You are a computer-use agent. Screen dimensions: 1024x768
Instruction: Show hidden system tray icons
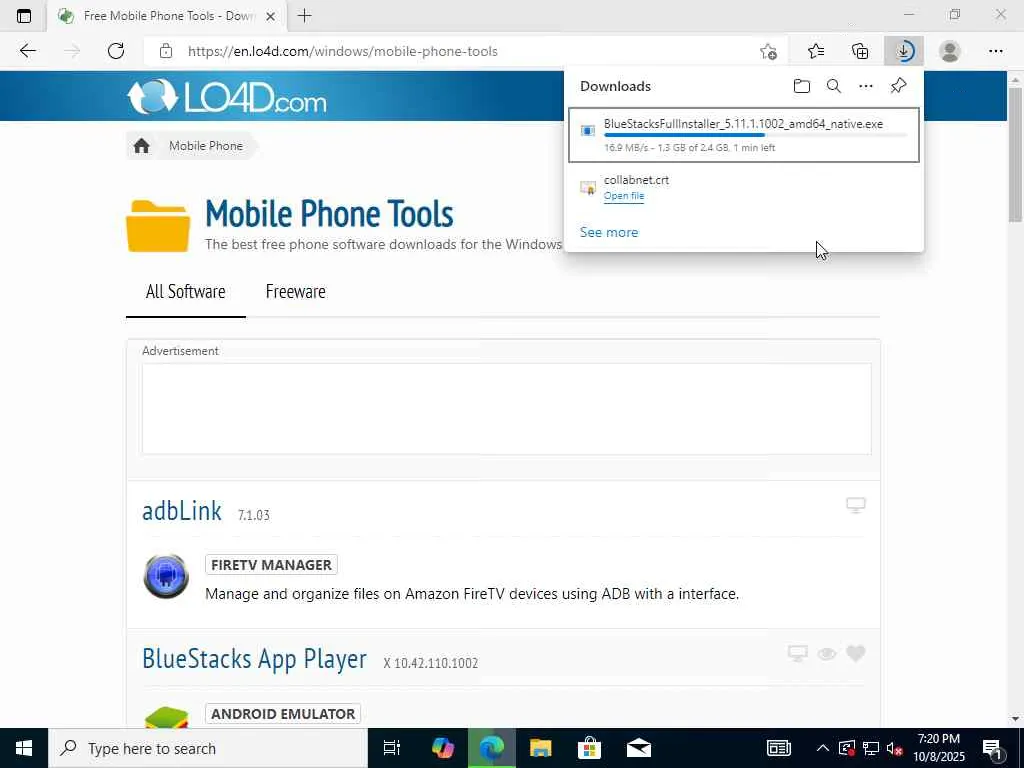(x=823, y=748)
